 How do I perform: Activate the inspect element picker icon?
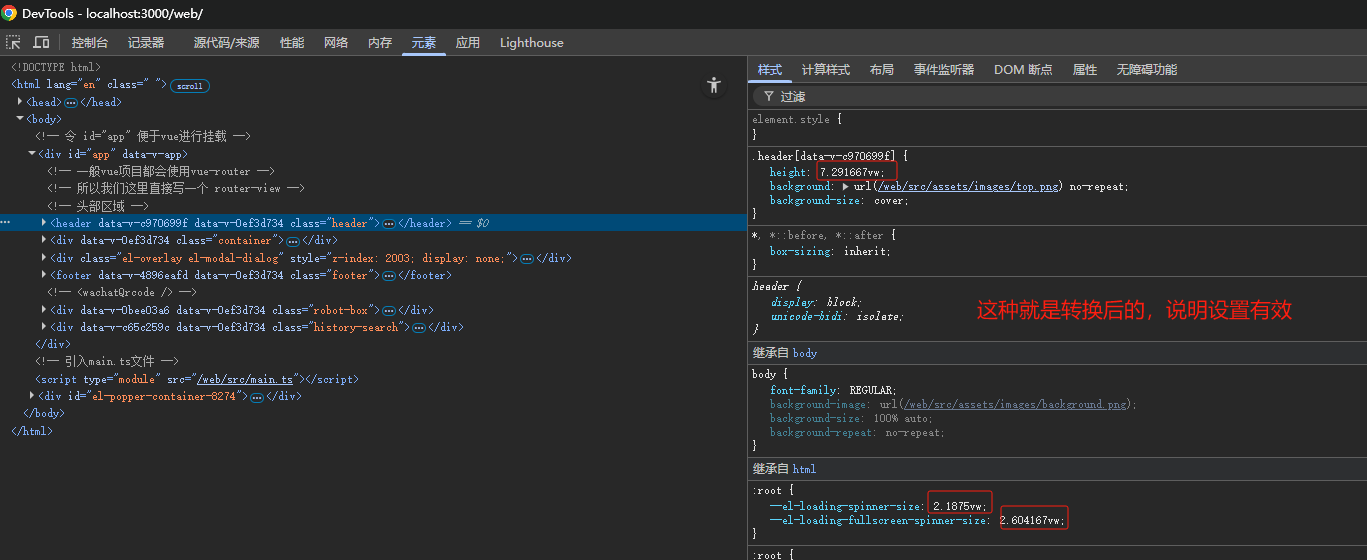[14, 42]
